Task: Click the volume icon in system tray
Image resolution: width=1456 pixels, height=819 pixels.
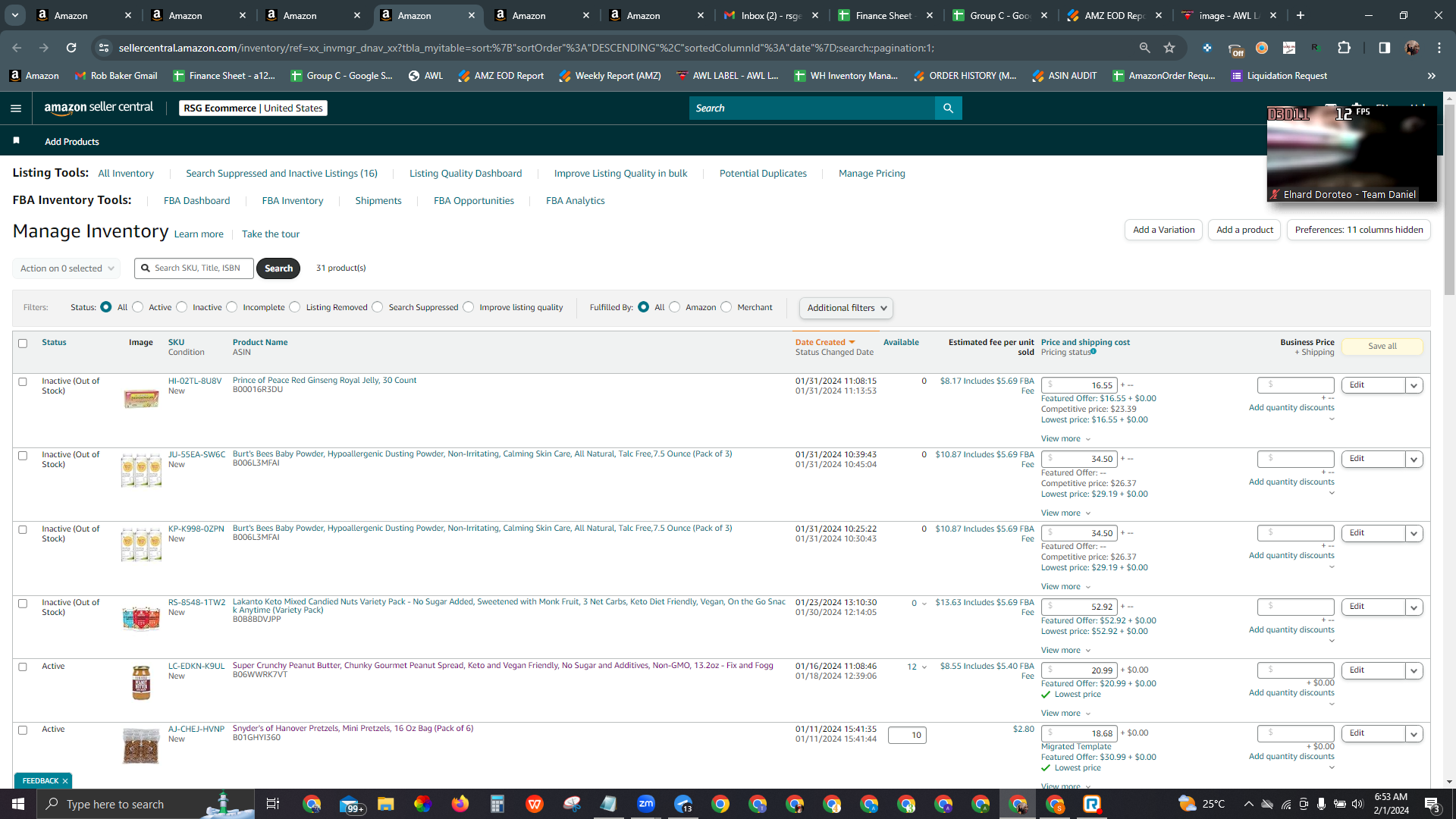Action: (x=1357, y=804)
